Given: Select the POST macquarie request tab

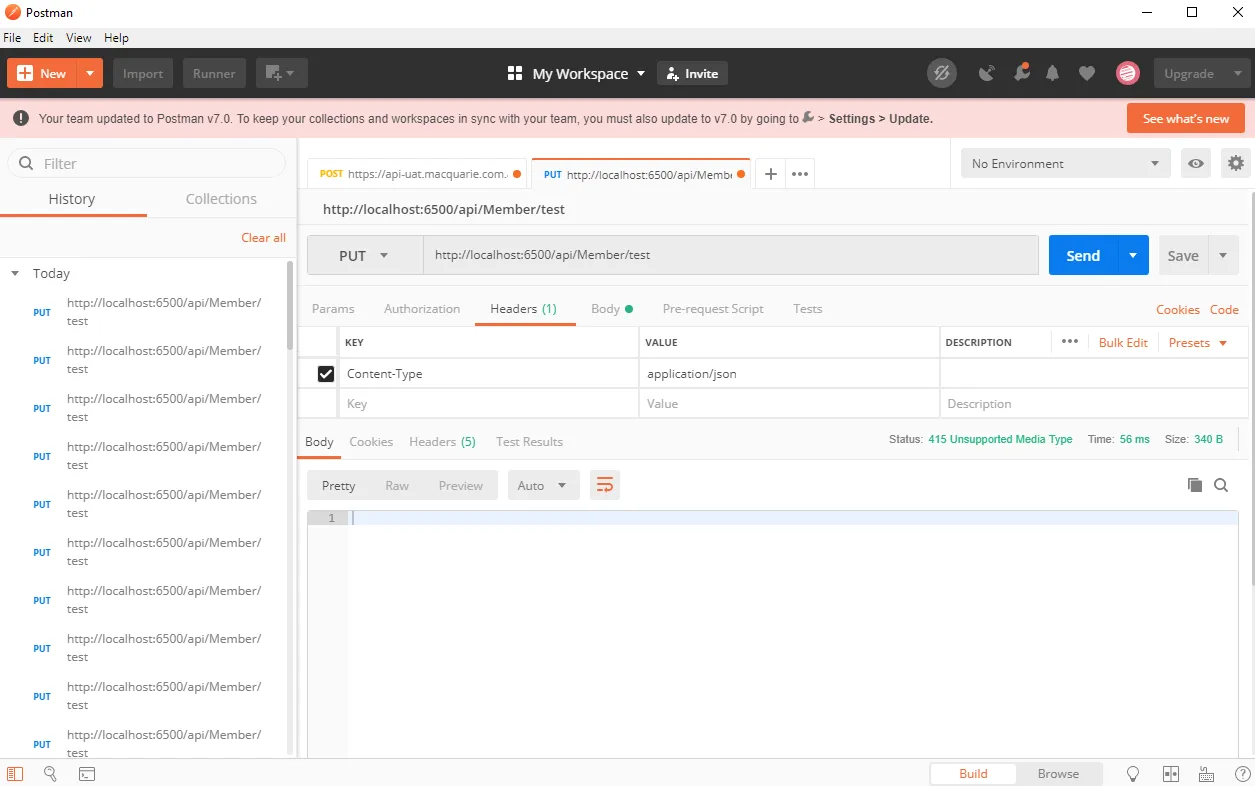Looking at the screenshot, I should [x=418, y=174].
